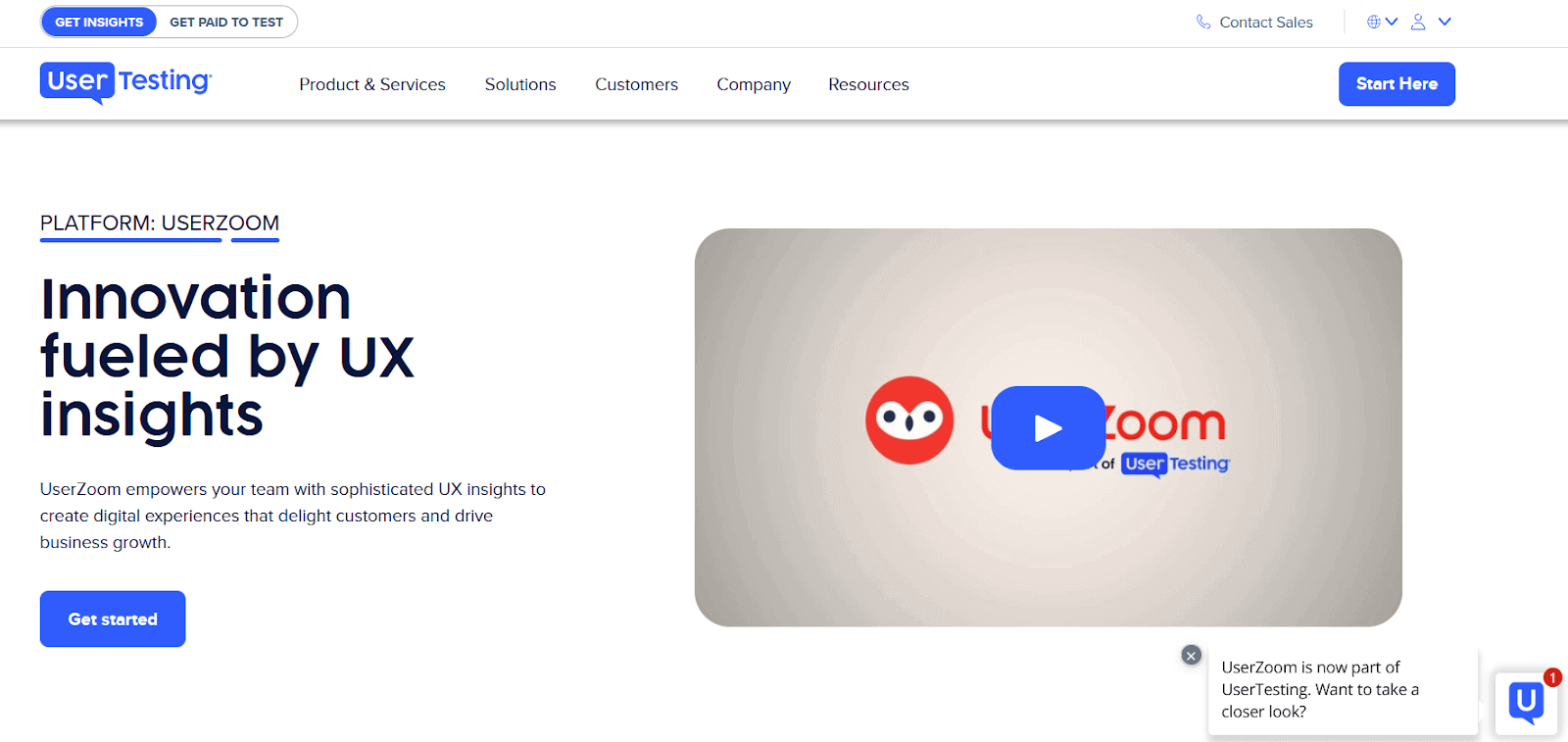
Task: Open the Customers menu
Action: (x=637, y=84)
